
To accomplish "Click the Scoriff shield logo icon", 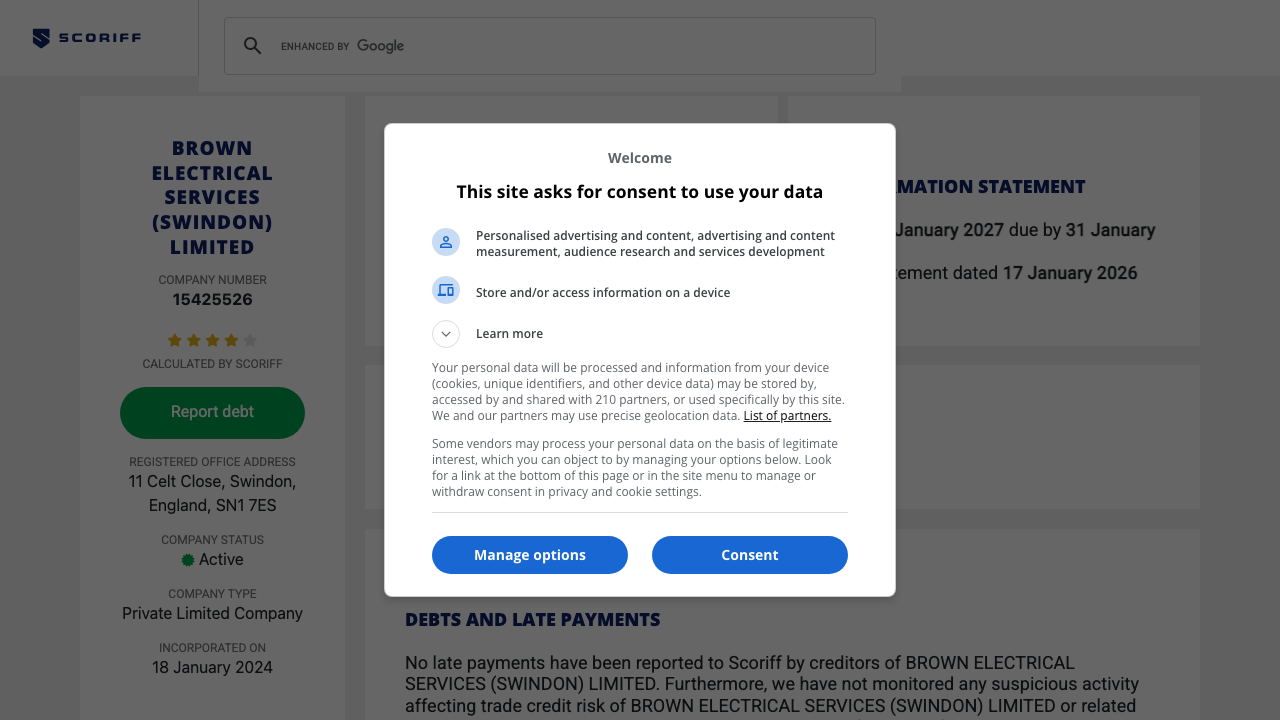I will coord(41,39).
